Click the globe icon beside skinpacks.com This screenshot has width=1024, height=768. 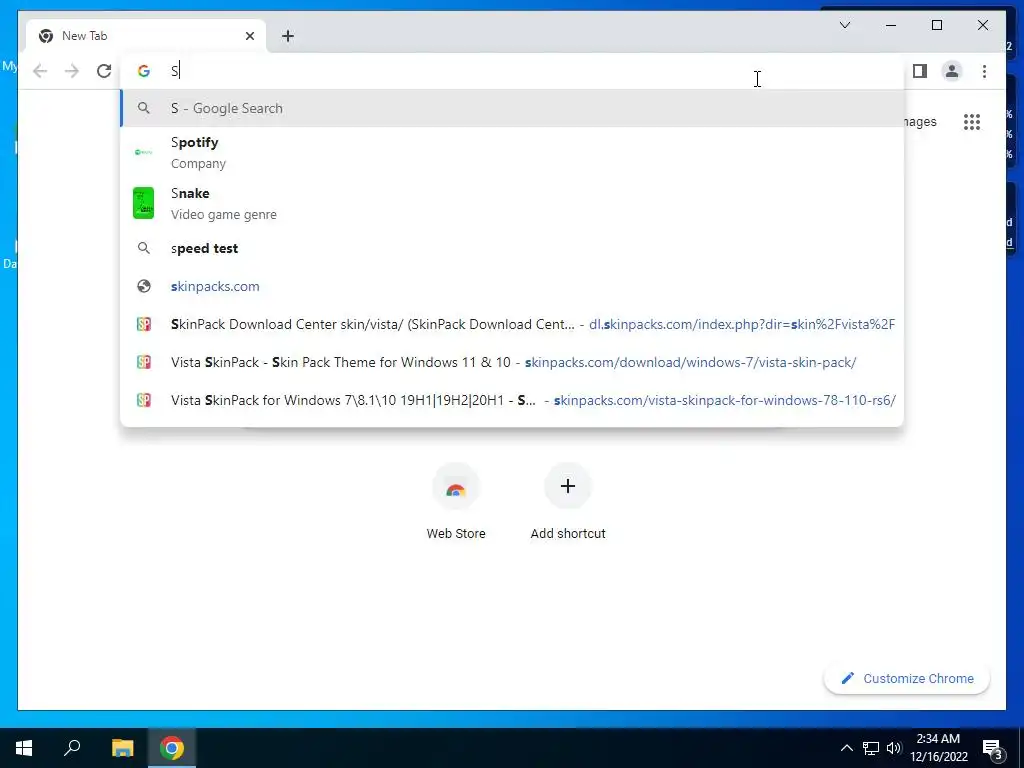click(x=144, y=286)
